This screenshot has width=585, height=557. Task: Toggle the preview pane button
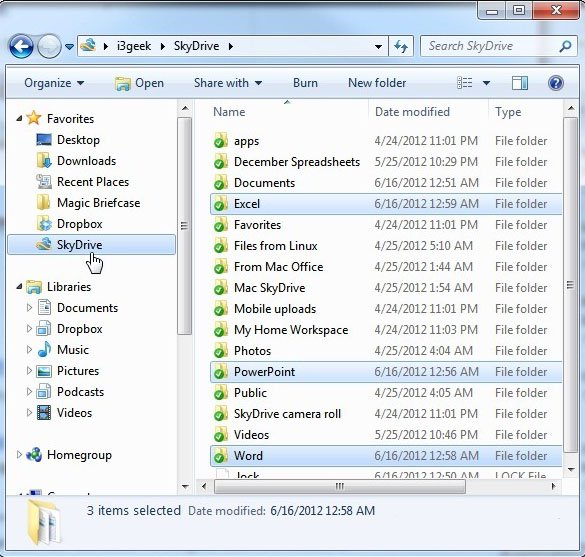(x=520, y=83)
